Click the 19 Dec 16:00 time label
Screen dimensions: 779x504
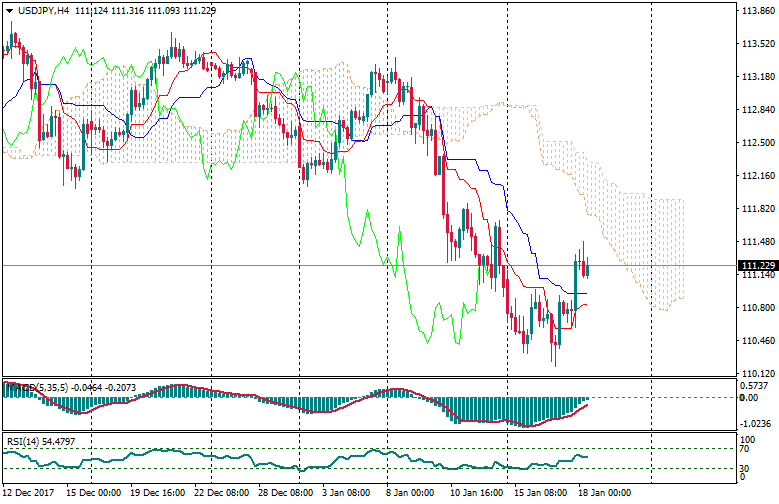(158, 493)
